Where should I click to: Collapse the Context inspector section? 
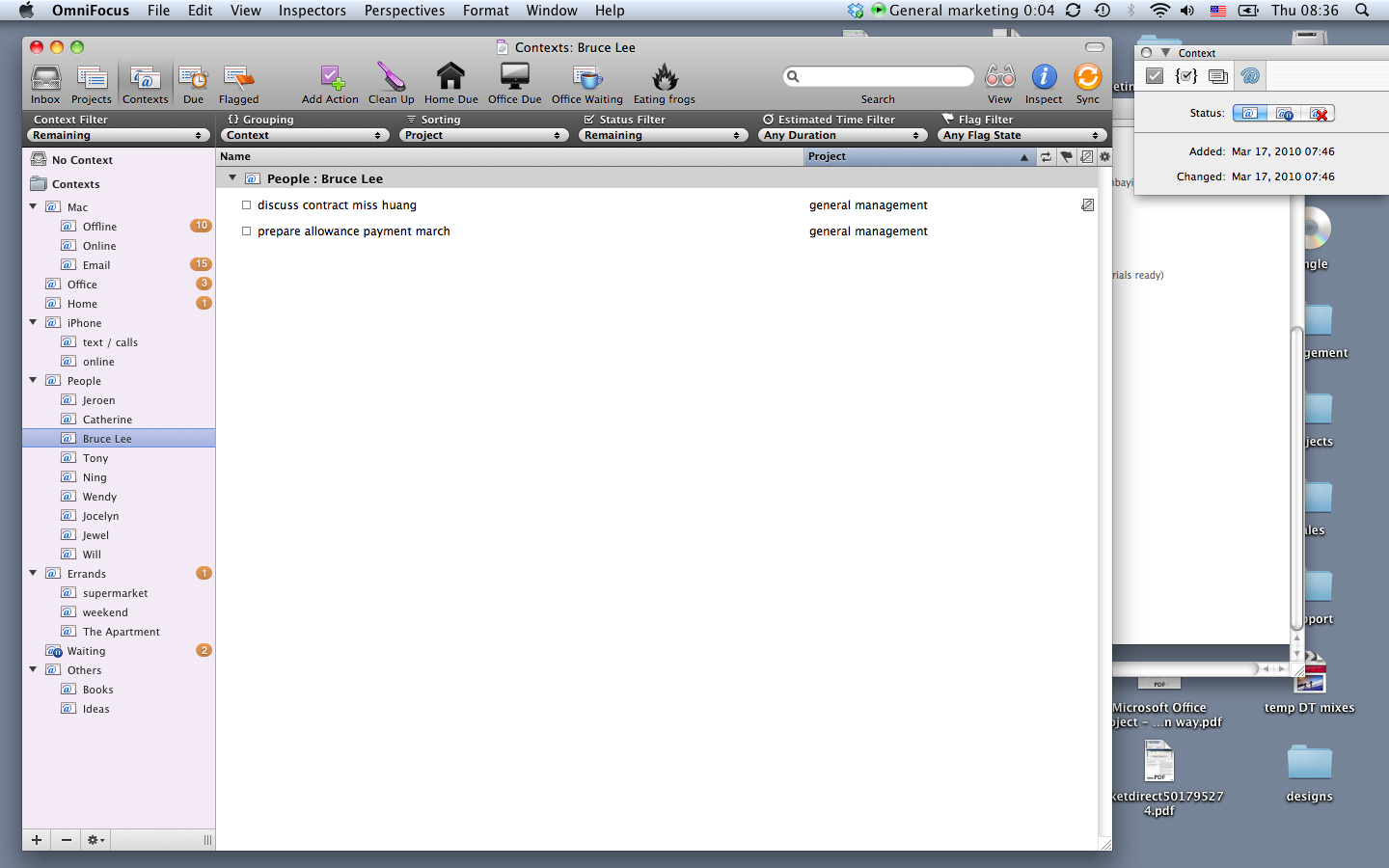tap(1166, 53)
